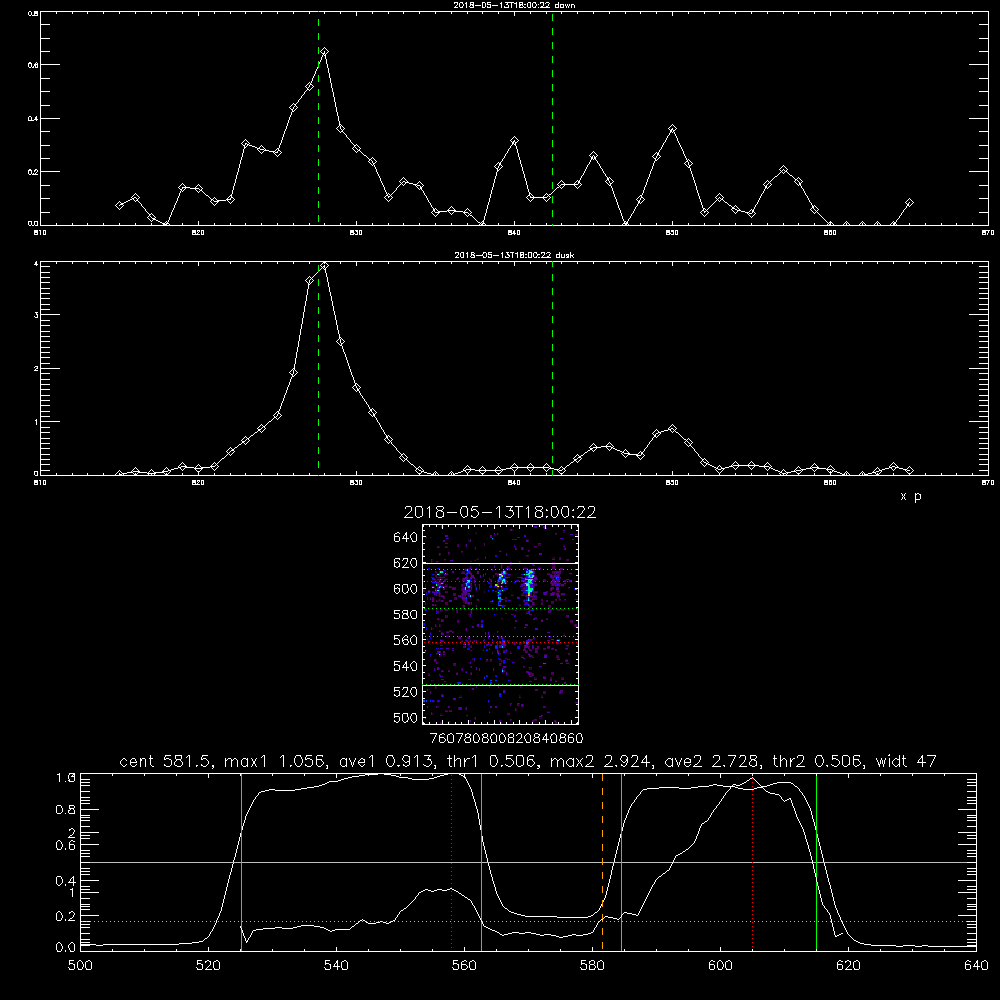Click the red dotted line near x 558 in the bottom plot

tap(452, 861)
